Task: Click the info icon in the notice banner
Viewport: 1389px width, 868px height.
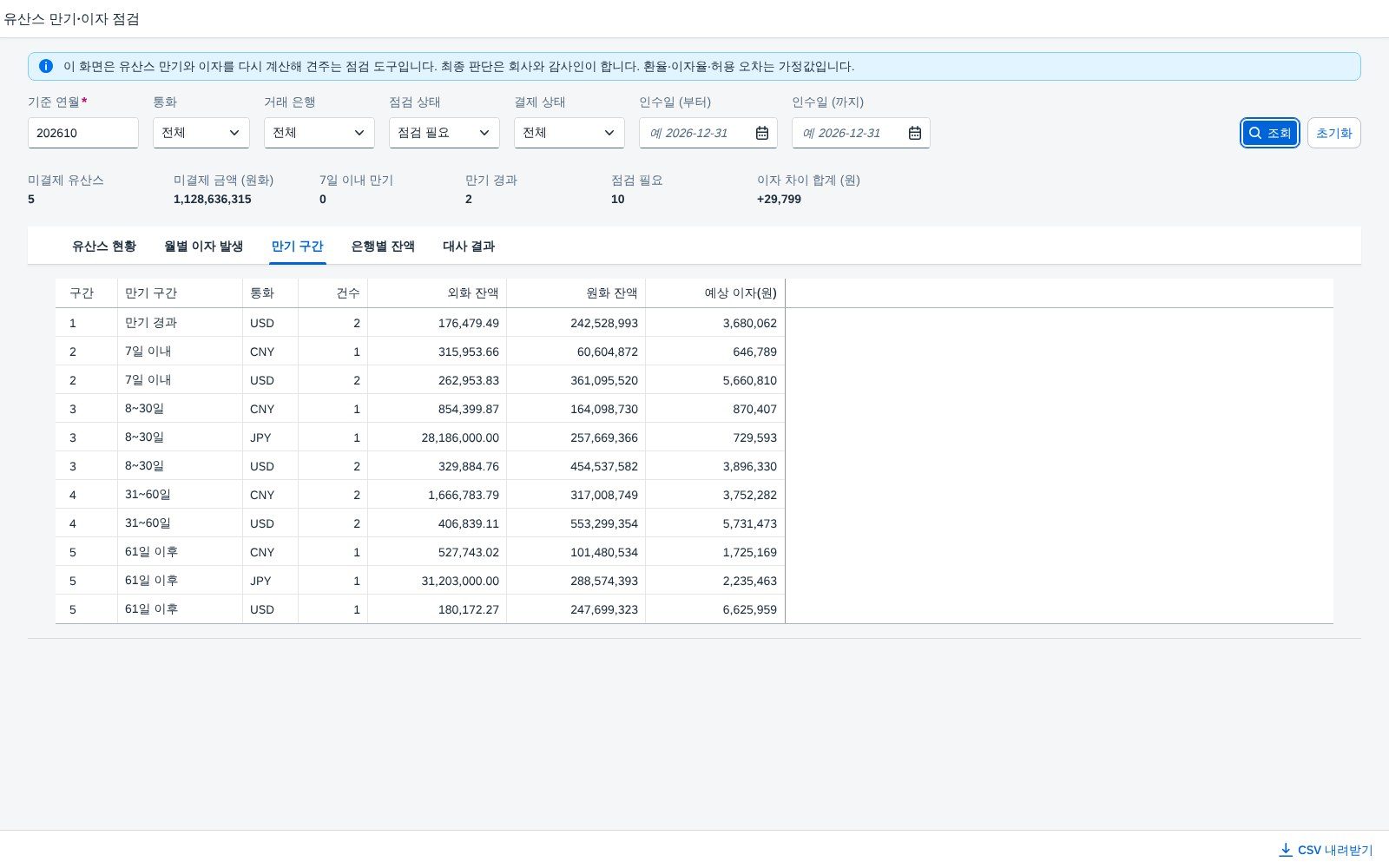Action: tap(46, 66)
